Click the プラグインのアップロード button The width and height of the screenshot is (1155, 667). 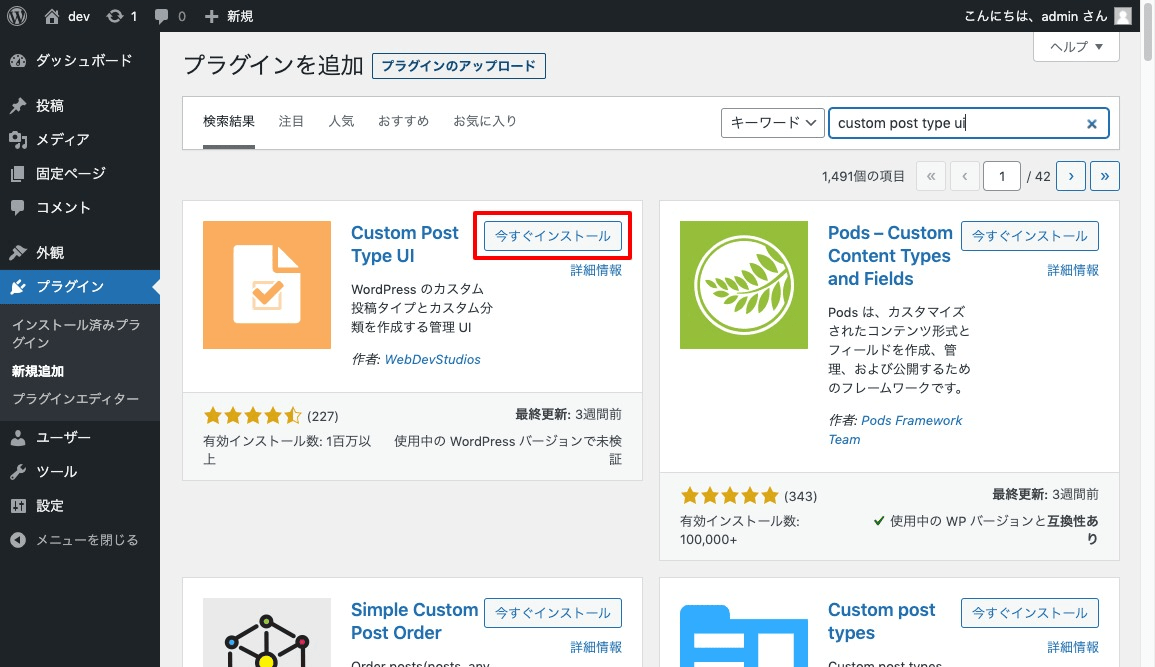458,67
